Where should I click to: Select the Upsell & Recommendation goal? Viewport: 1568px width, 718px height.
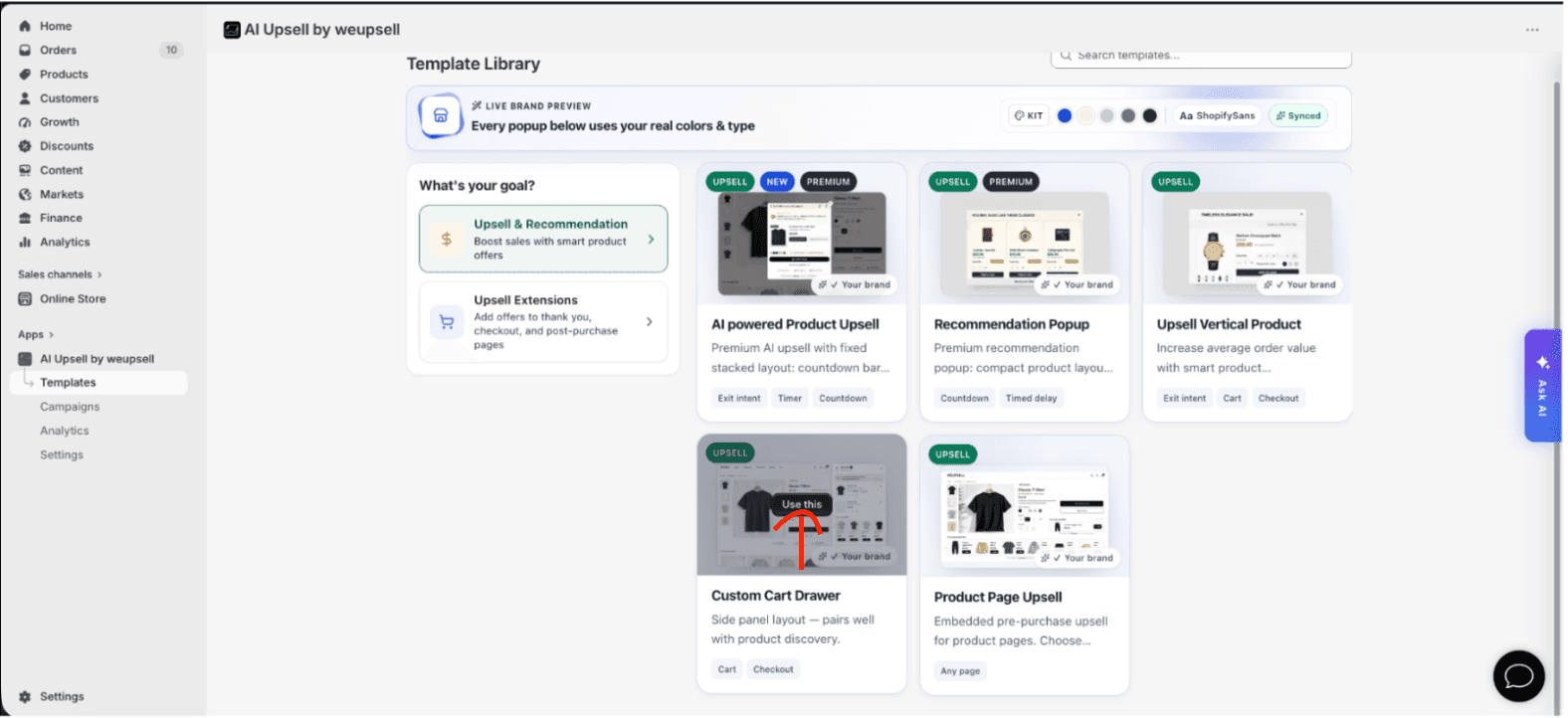point(544,240)
